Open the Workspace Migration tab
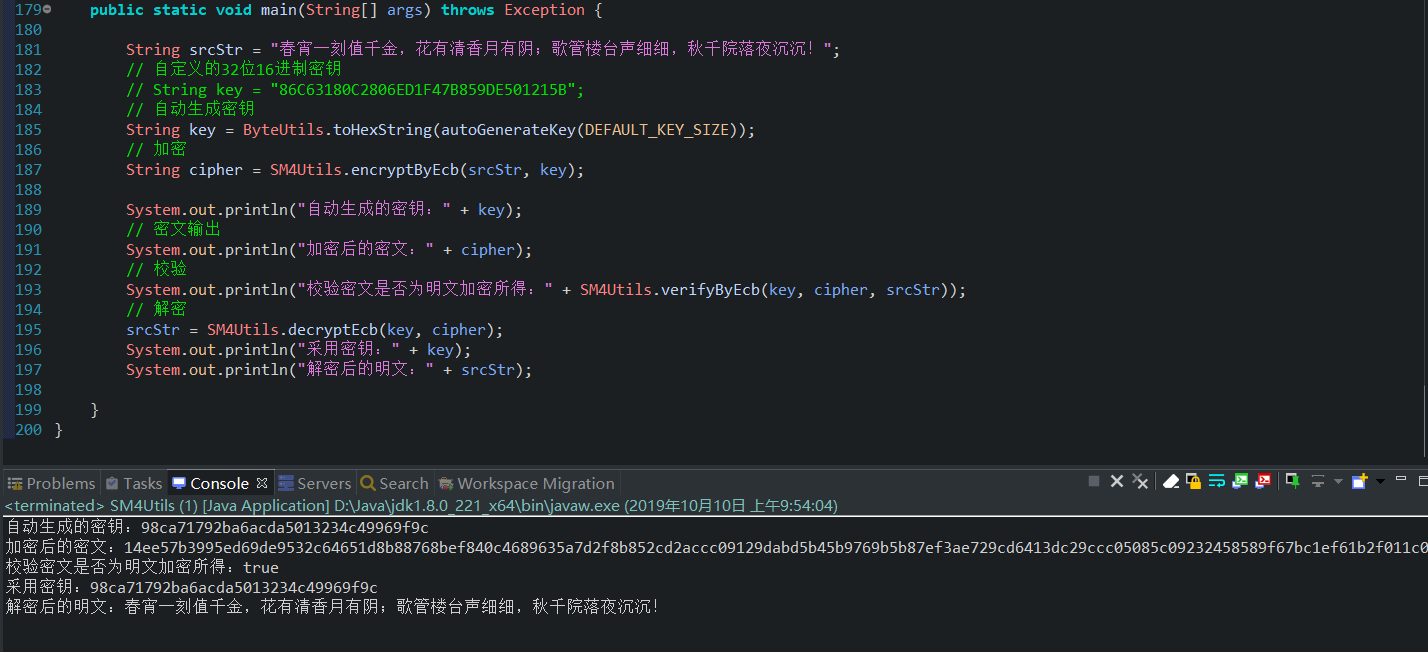 pos(527,483)
